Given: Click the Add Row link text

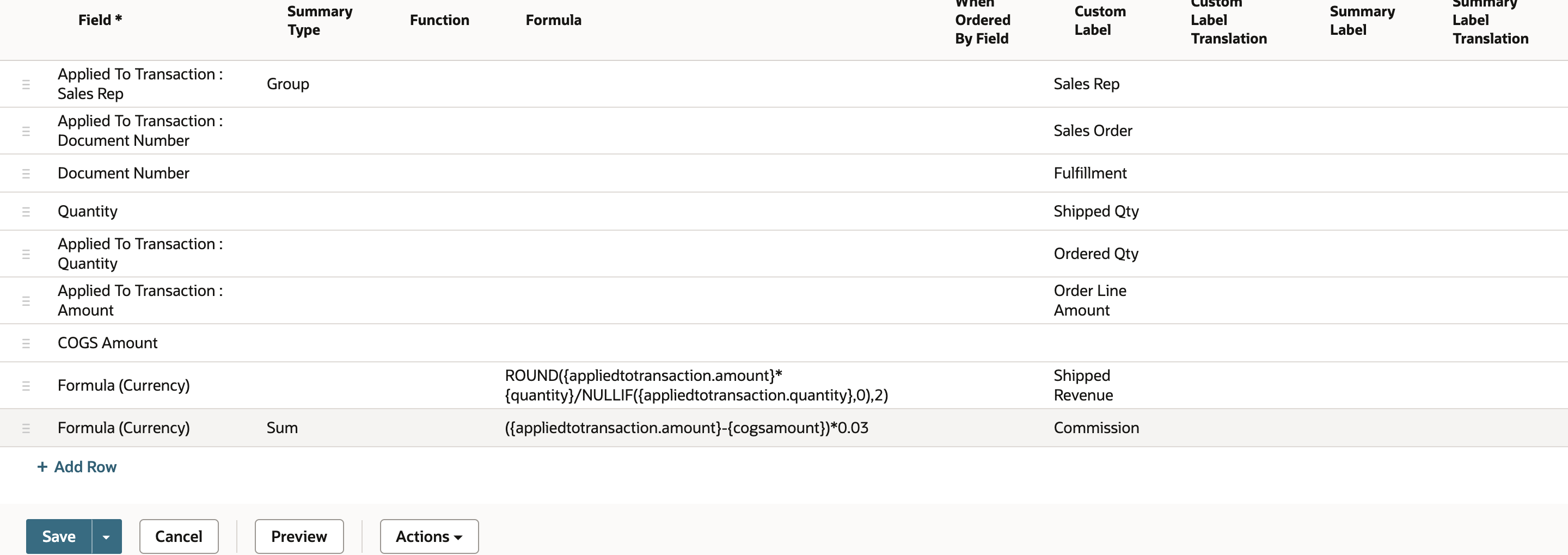Looking at the screenshot, I should 85,467.
